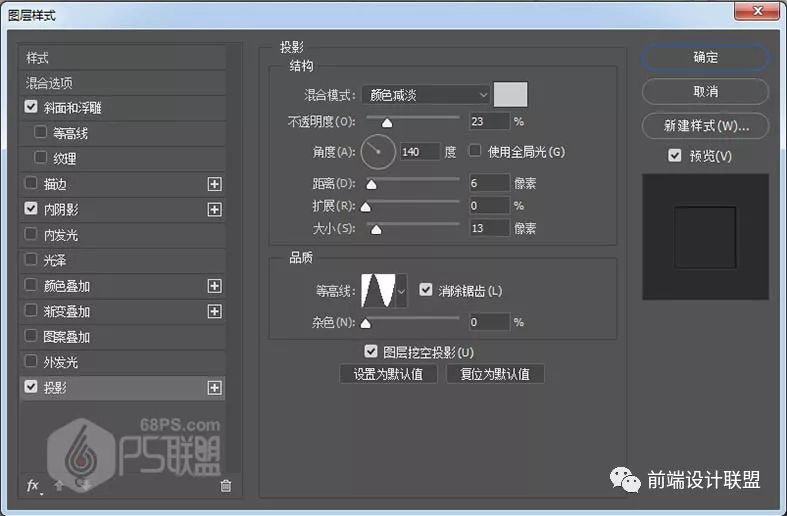This screenshot has height=516, width=787.
Task: Open the shadow color swatch
Action: [510, 94]
